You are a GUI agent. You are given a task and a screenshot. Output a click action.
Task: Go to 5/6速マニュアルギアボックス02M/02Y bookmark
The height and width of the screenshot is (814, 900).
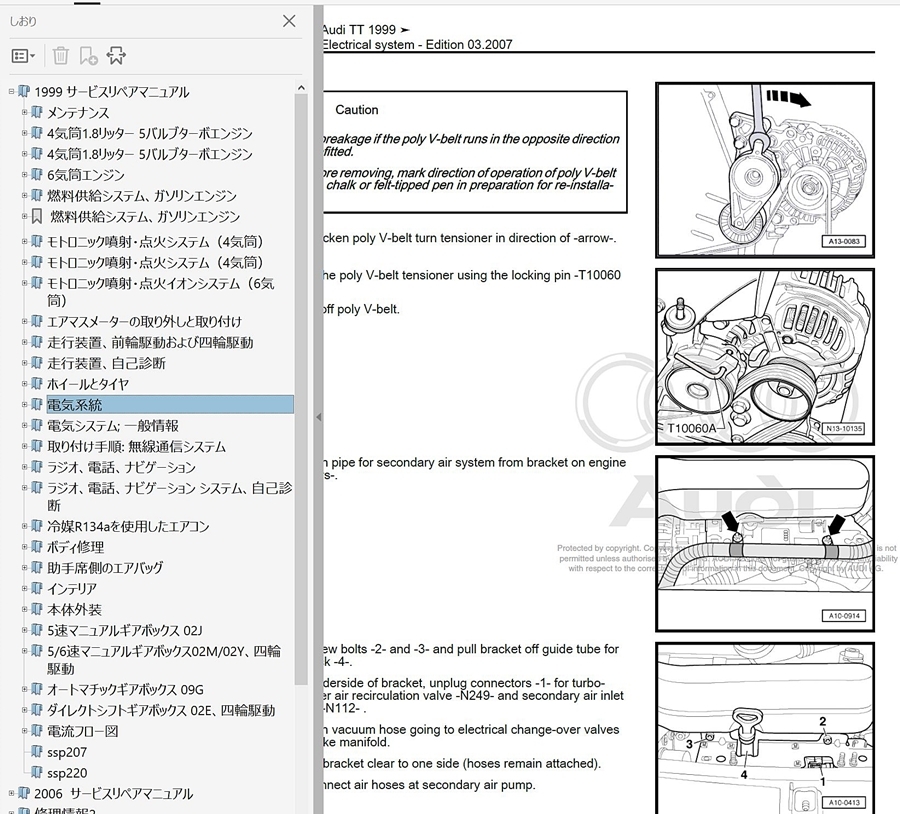pos(164,660)
